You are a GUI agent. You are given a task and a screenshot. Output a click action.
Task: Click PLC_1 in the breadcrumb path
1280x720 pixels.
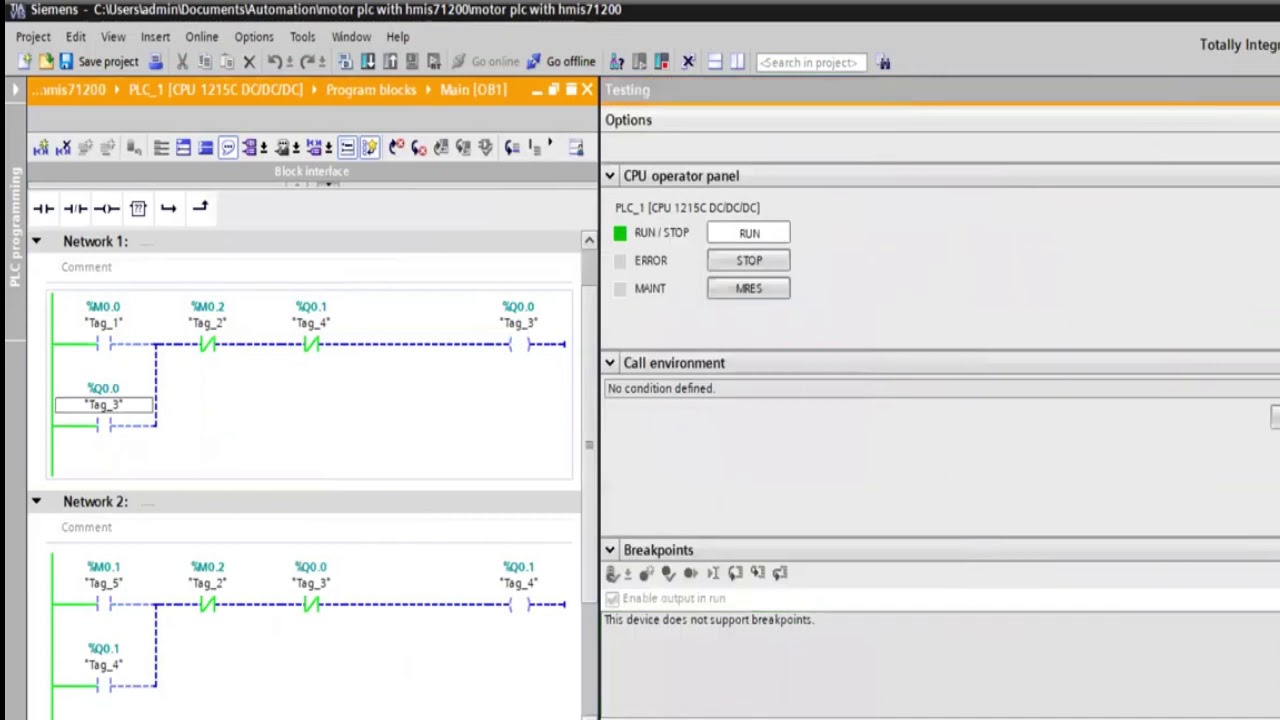click(215, 90)
